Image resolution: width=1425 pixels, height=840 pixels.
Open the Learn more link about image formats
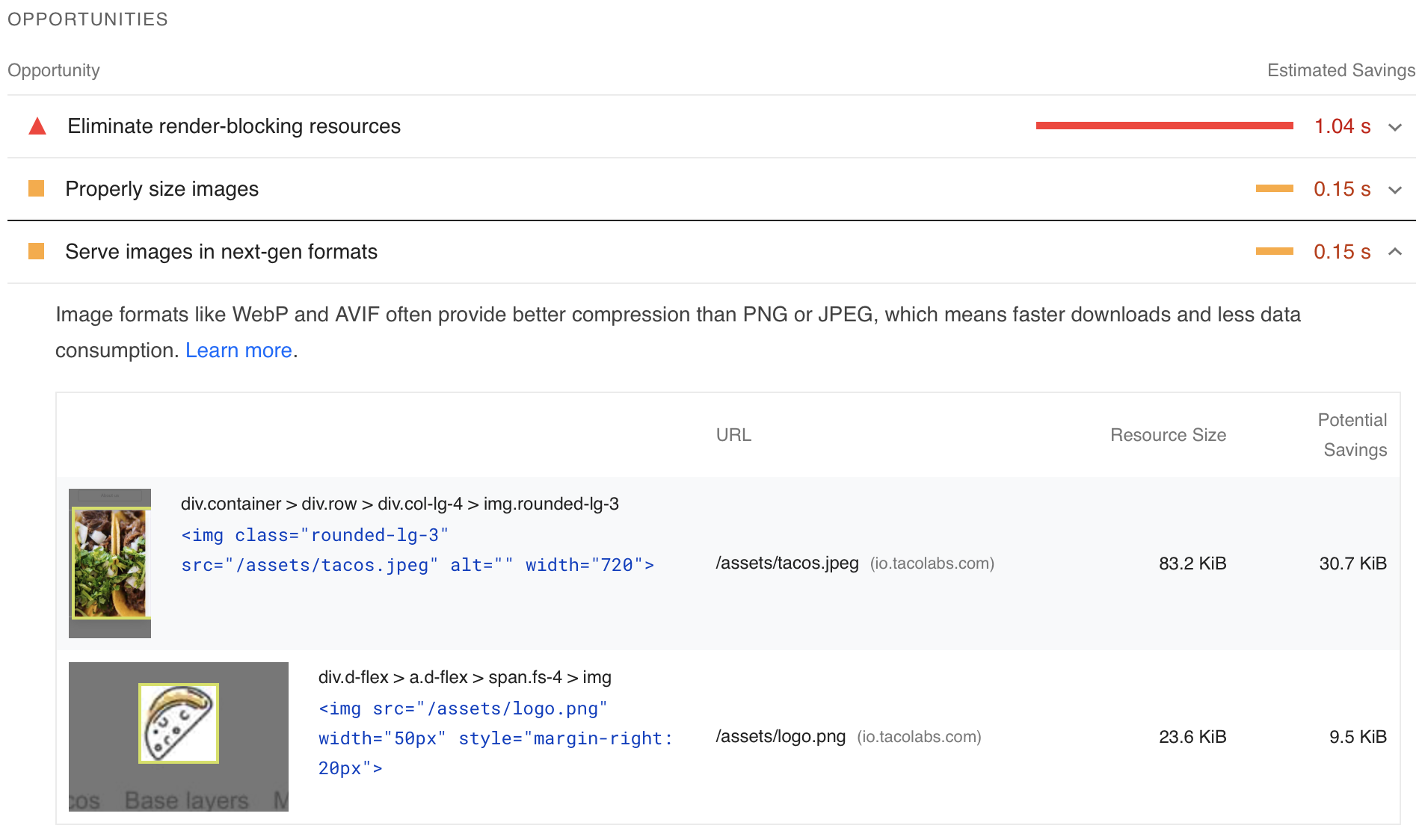pos(238,350)
